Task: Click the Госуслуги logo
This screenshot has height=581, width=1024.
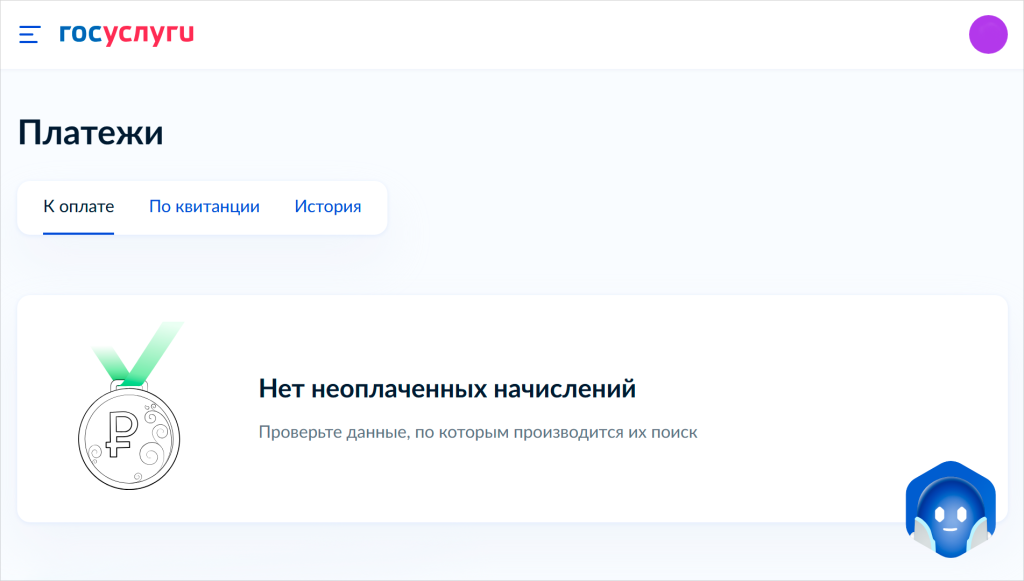Action: point(126,34)
